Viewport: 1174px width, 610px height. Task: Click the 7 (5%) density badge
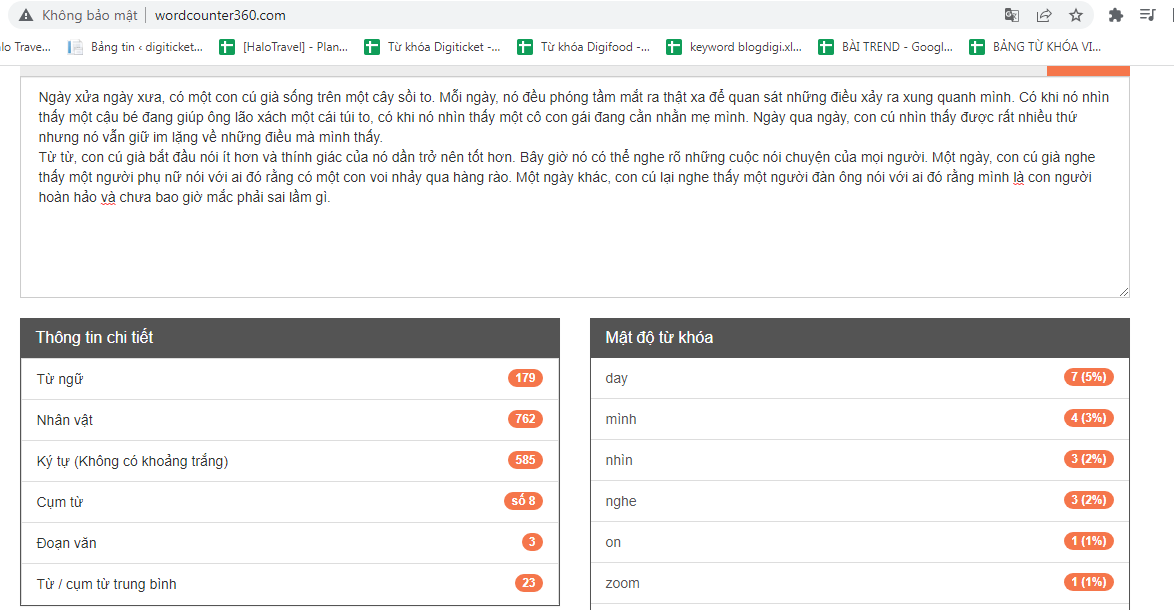point(1089,376)
